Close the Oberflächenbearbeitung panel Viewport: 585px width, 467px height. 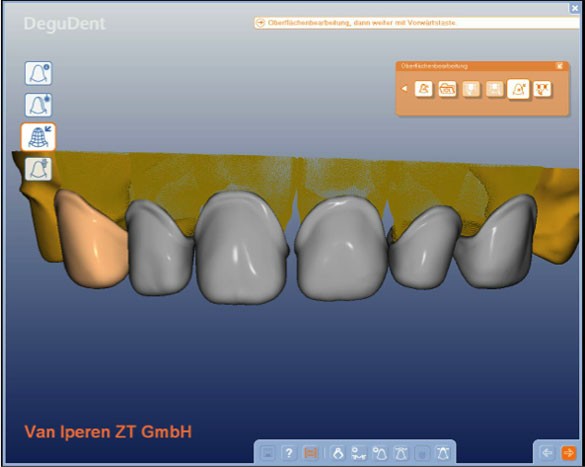559,66
